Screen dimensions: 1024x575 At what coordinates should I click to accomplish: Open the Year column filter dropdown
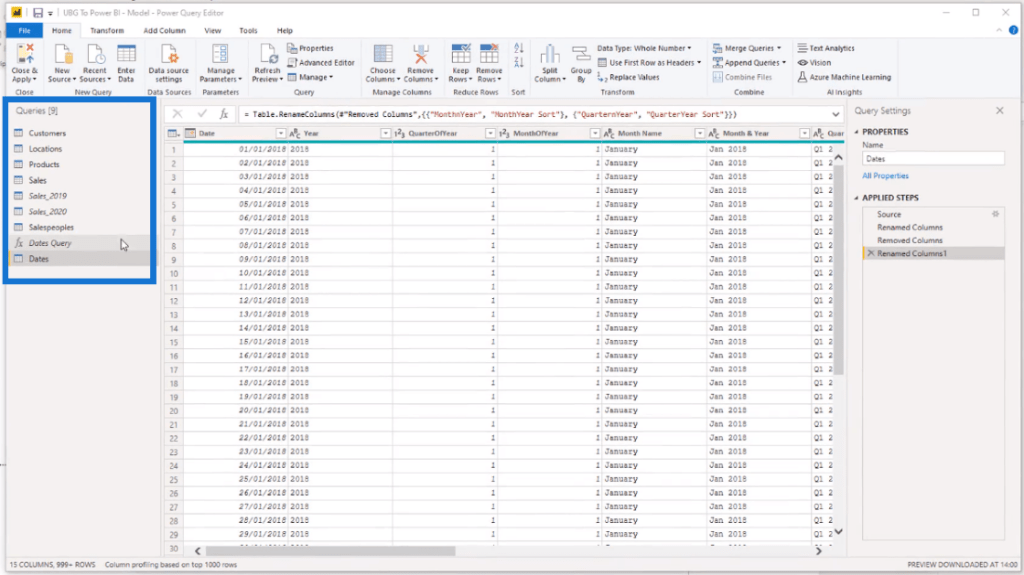pyautogui.click(x=385, y=133)
